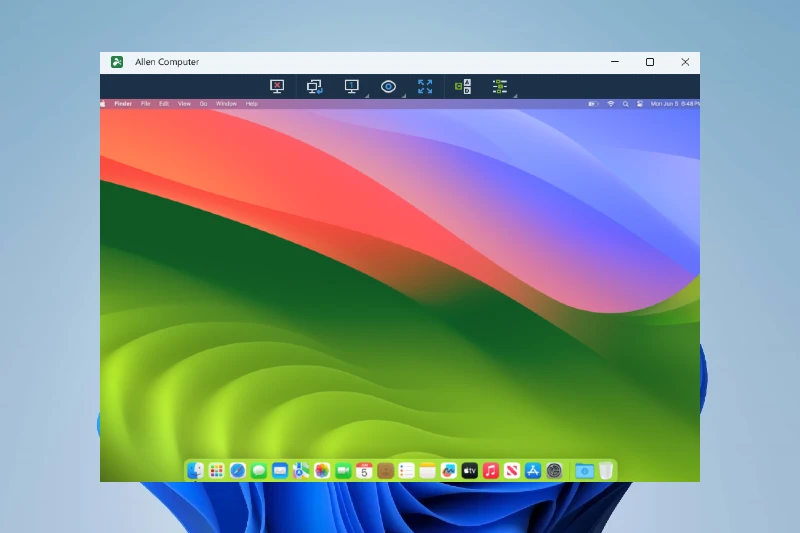This screenshot has width=800, height=533.
Task: Open the Finder menu in the Mac menu bar
Action: point(123,104)
